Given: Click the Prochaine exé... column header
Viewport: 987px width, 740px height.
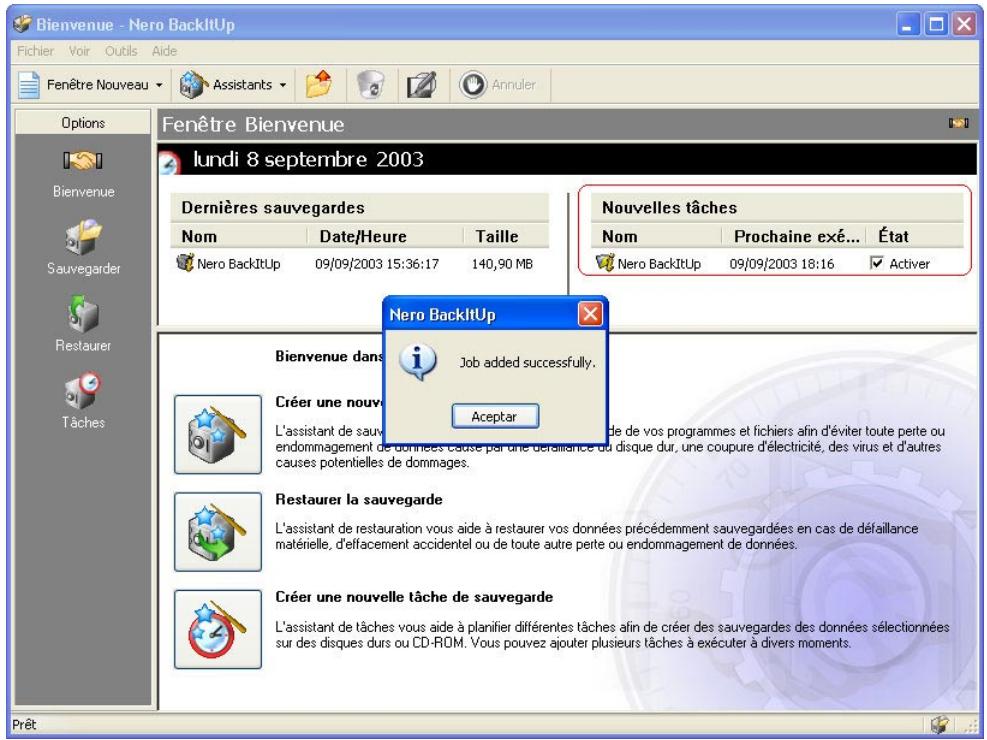Looking at the screenshot, I should click(796, 236).
